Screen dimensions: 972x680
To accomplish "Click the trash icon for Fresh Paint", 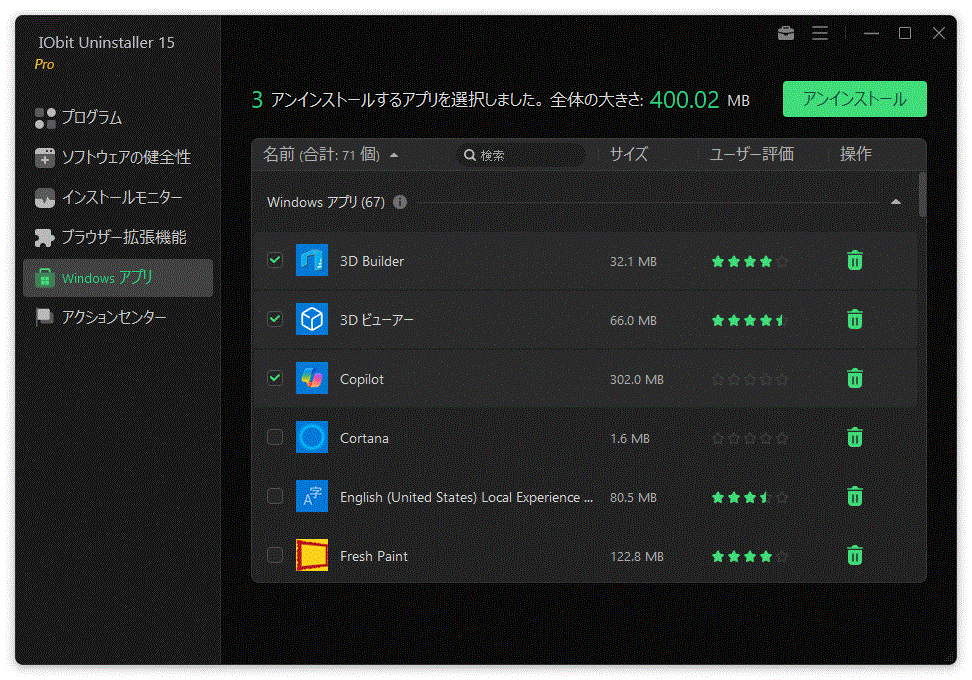I will 854,555.
